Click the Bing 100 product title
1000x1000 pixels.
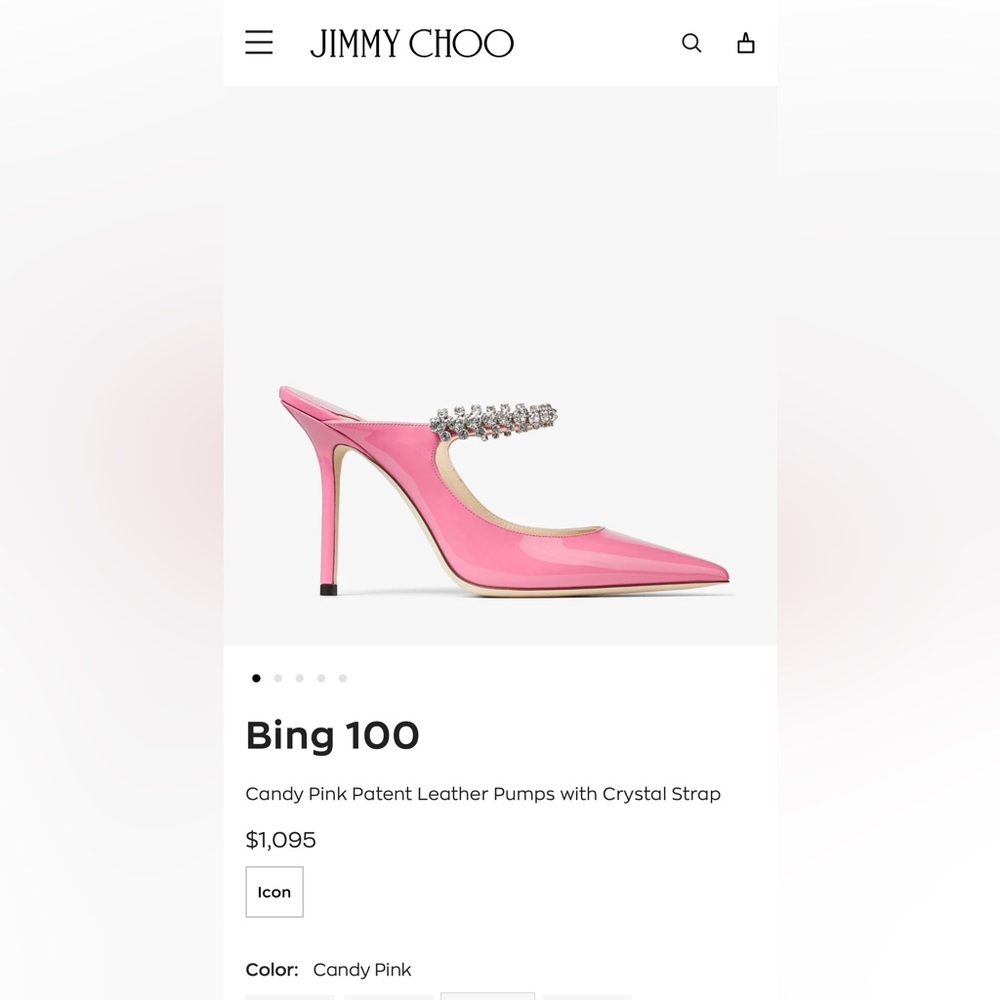pos(332,736)
